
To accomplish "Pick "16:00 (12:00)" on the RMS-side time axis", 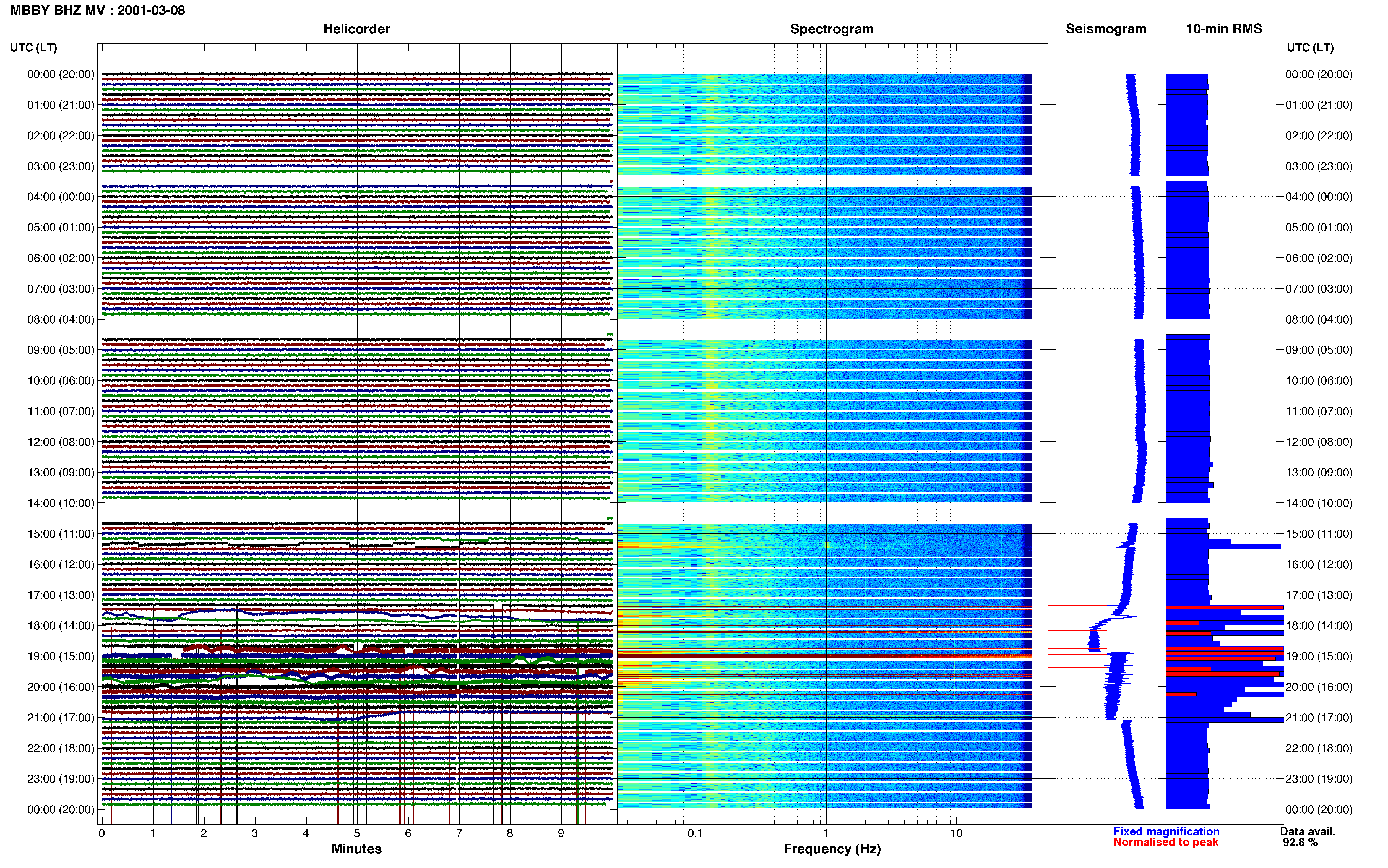I will (x=1319, y=564).
